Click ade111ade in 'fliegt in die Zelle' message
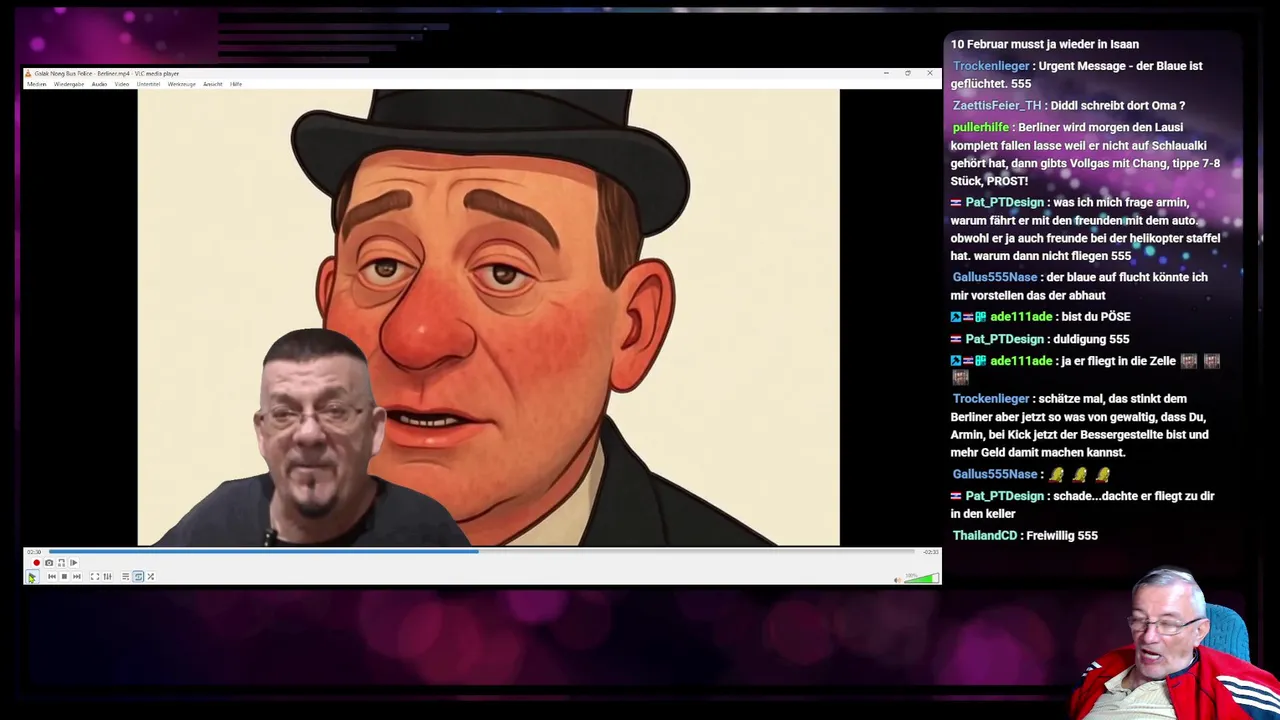This screenshot has height=720, width=1280. point(1021,361)
